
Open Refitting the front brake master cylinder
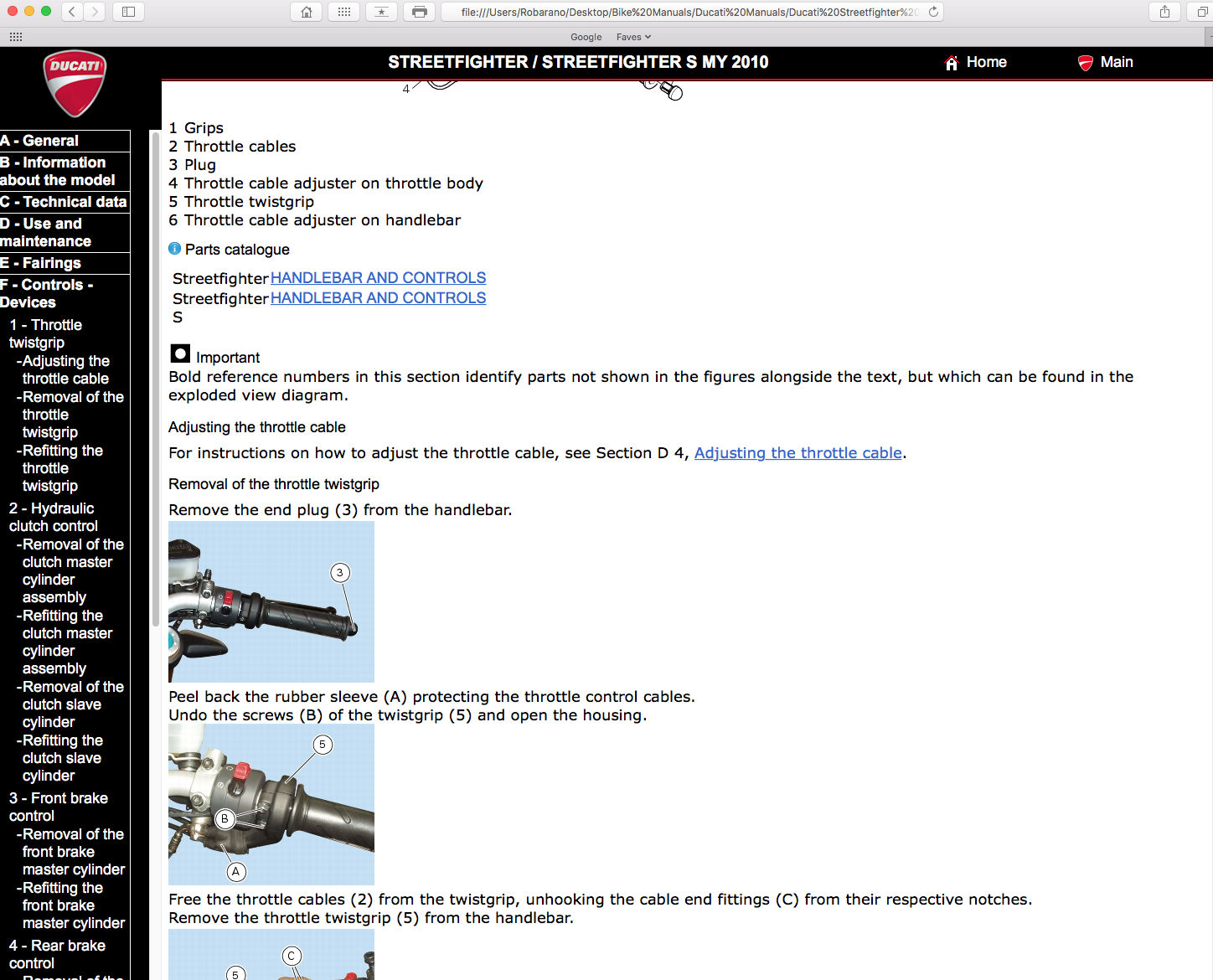coord(71,905)
